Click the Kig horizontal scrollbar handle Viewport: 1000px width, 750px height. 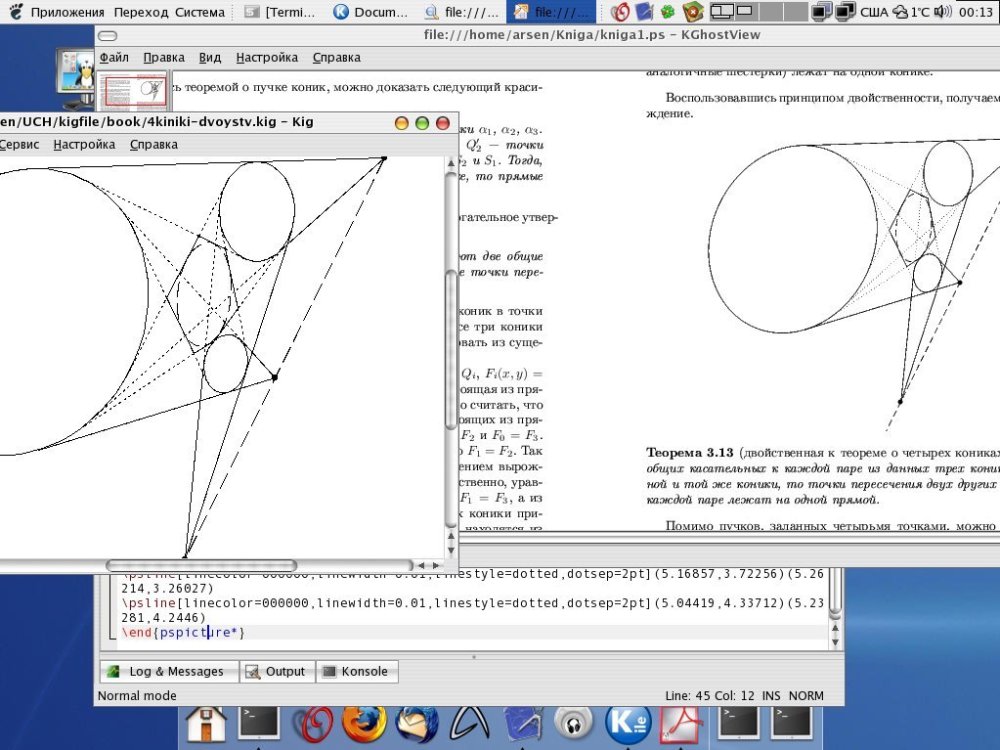tap(201, 565)
